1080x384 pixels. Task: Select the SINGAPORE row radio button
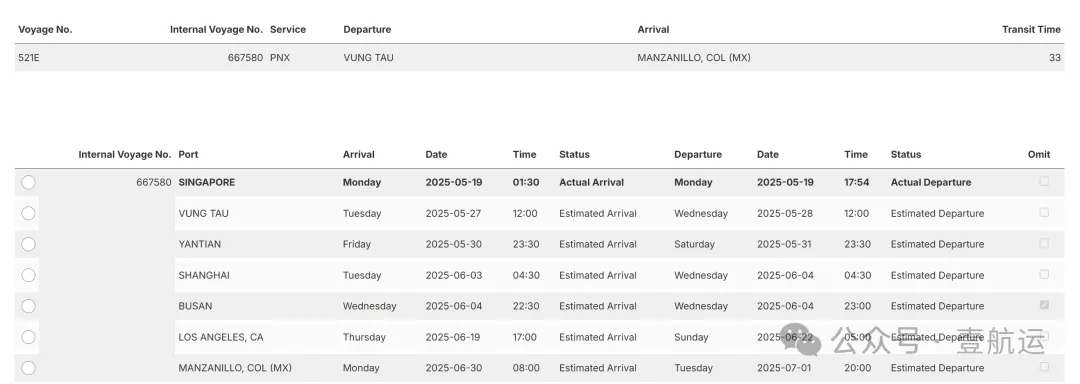(28, 182)
